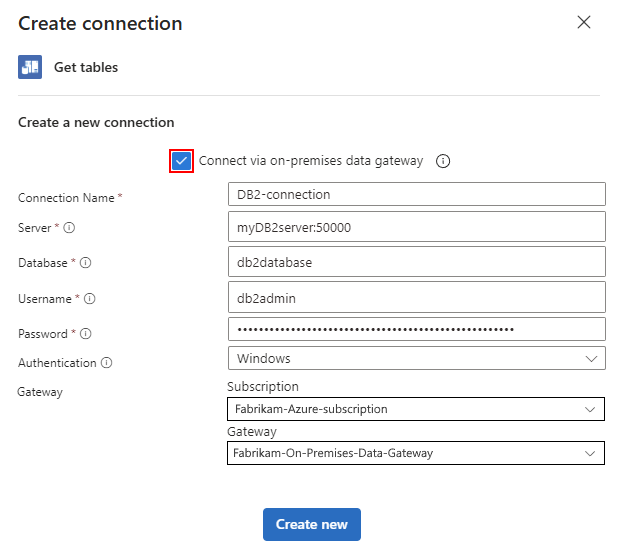Expand the Subscription dropdown
620x550 pixels.
[x=416, y=409]
